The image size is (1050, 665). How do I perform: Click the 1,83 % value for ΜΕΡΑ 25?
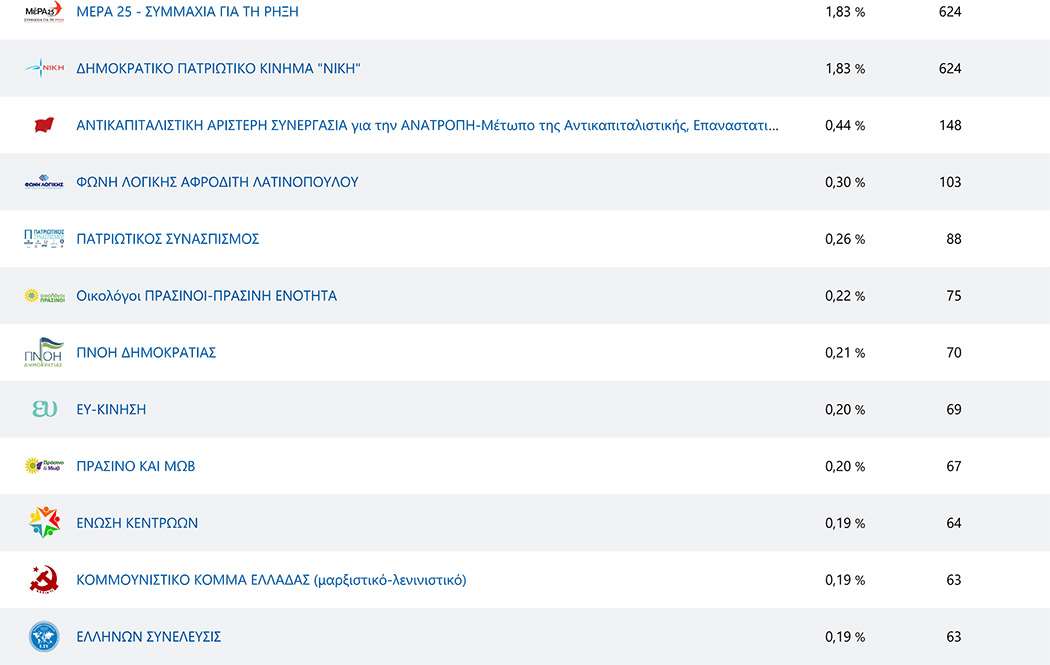(x=845, y=11)
